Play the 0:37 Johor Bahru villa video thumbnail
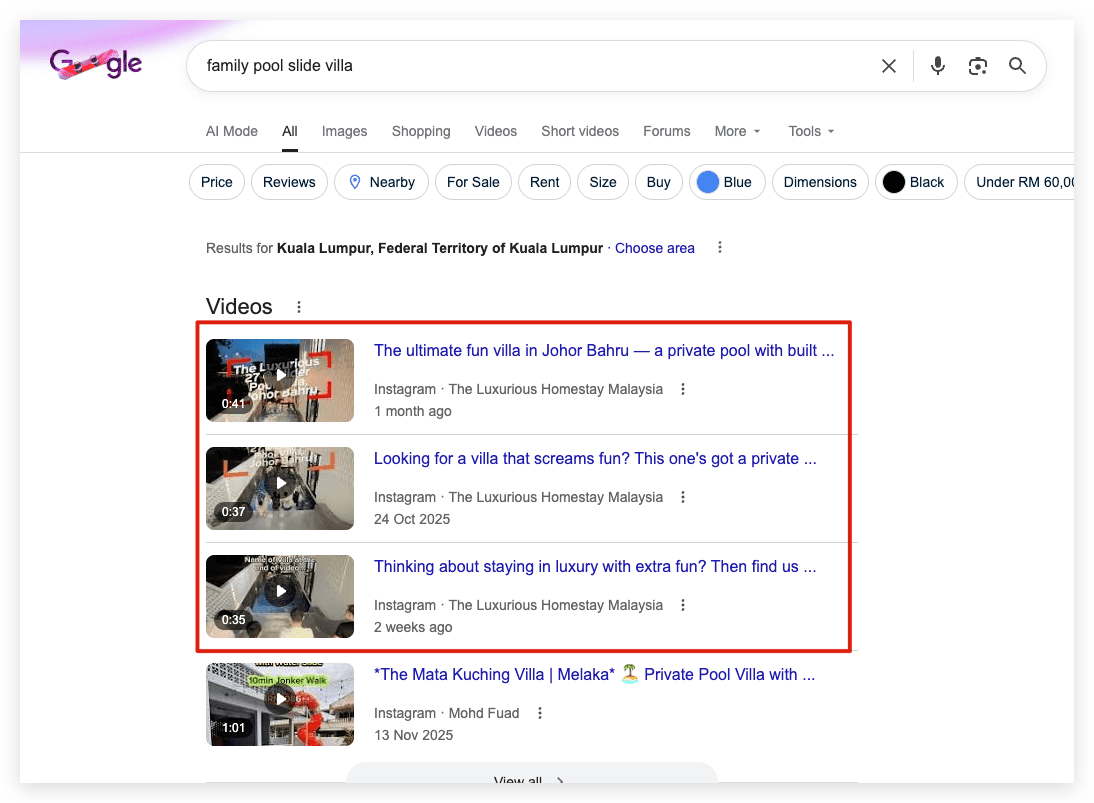This screenshot has width=1094, height=803. click(x=280, y=488)
